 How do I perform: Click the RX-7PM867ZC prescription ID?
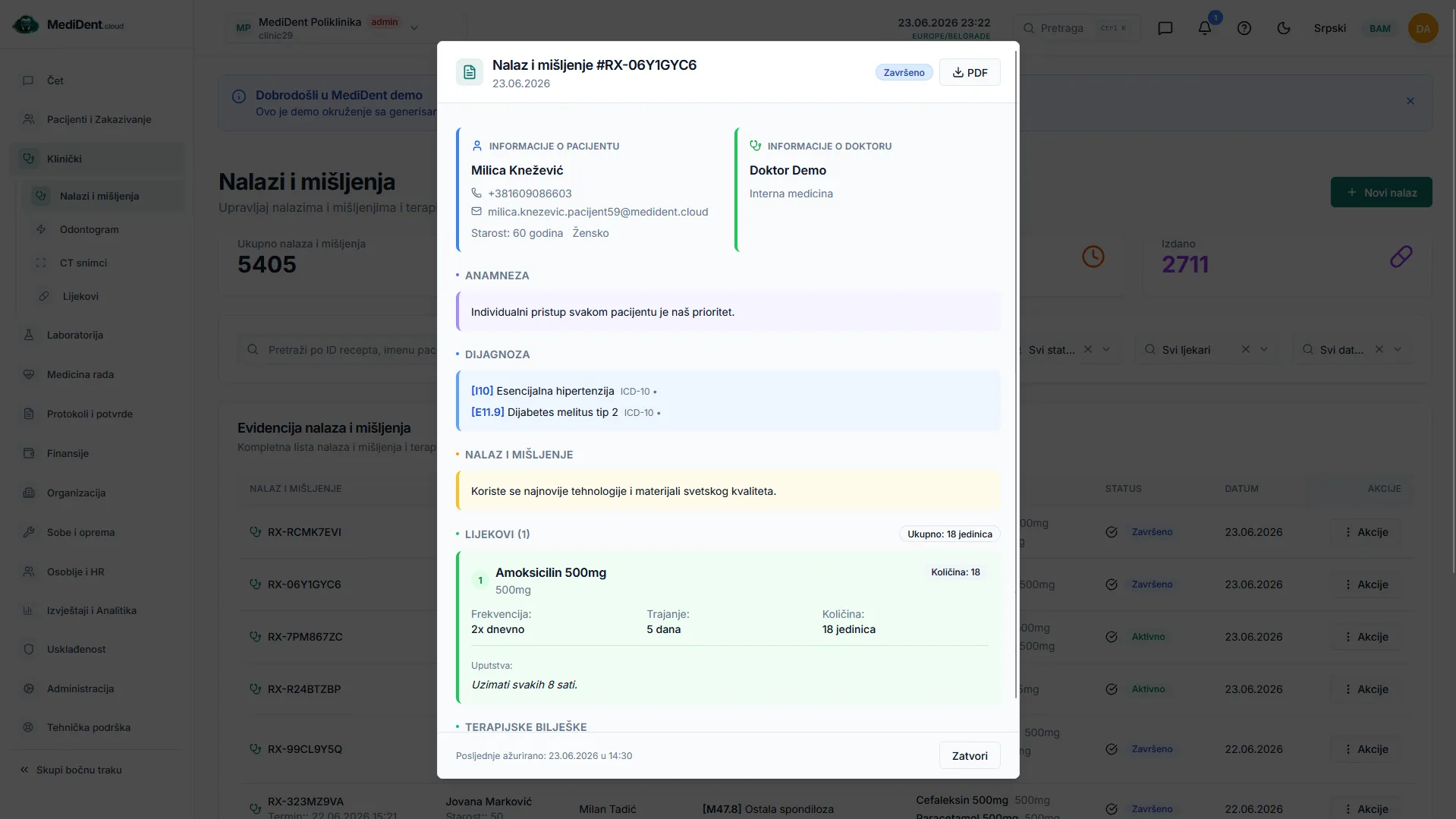click(x=305, y=637)
